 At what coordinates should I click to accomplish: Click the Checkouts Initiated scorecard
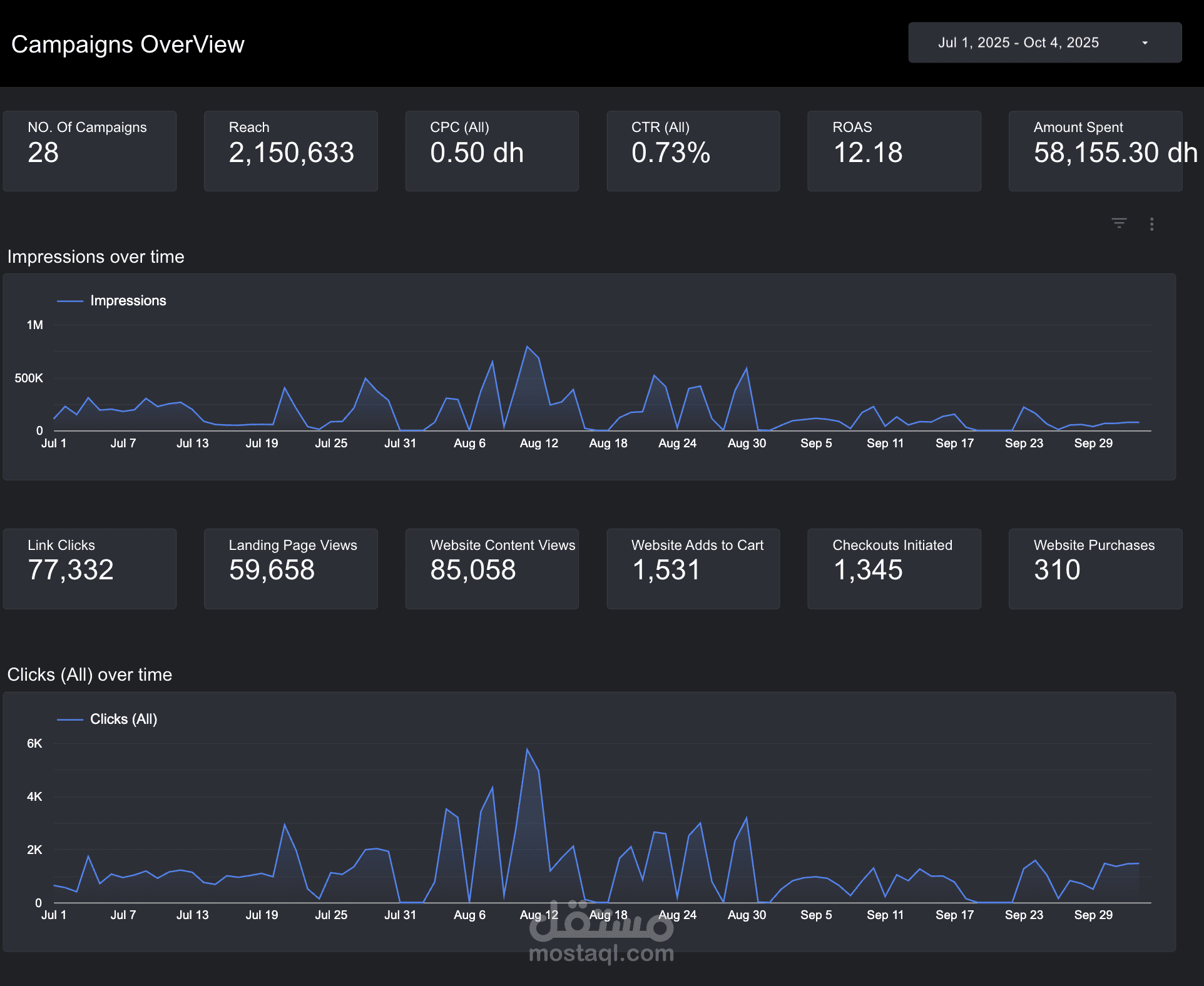pos(894,568)
